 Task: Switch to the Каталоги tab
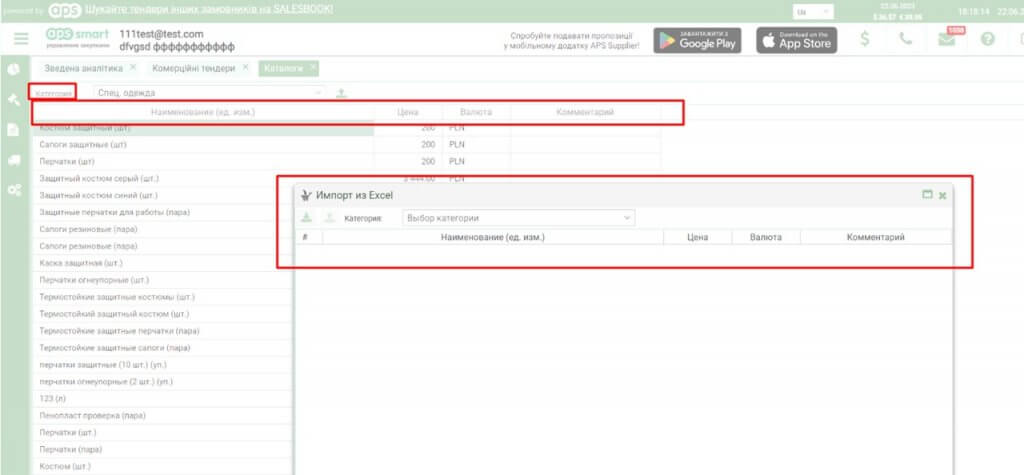coord(283,68)
